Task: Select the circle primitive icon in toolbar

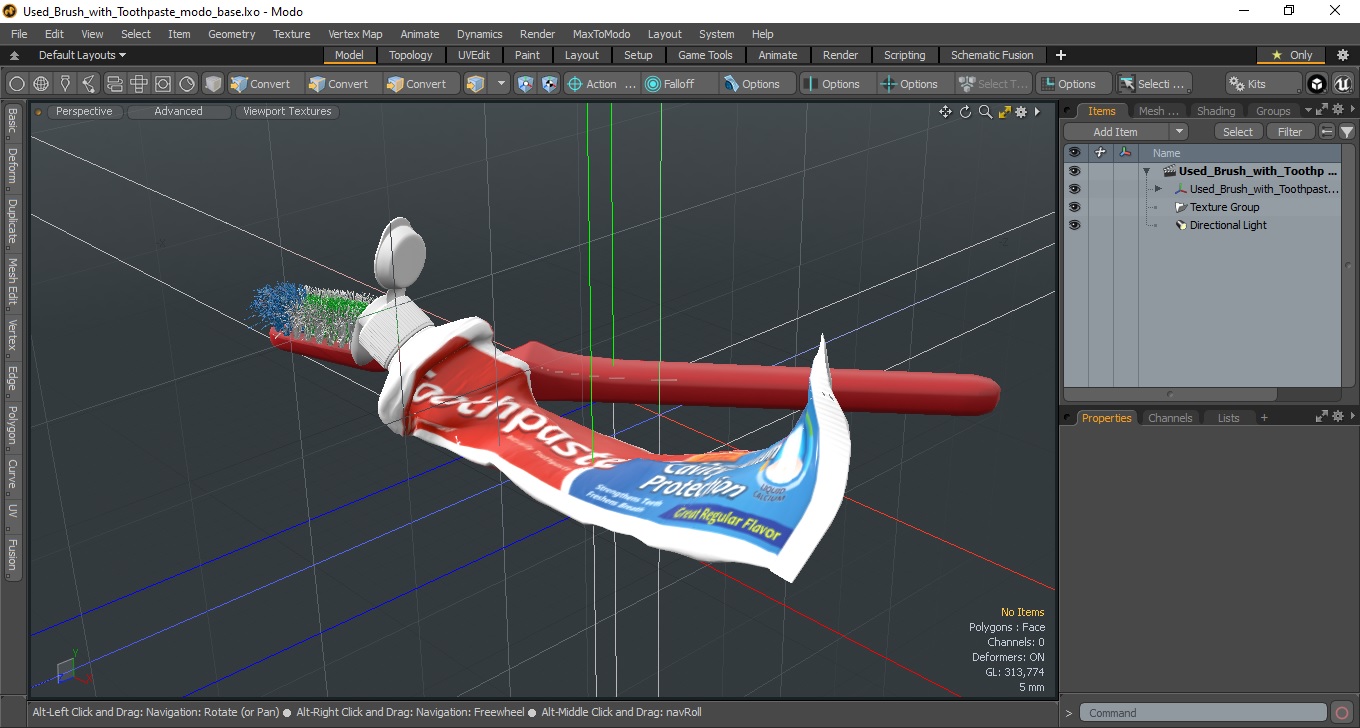Action: click(16, 84)
